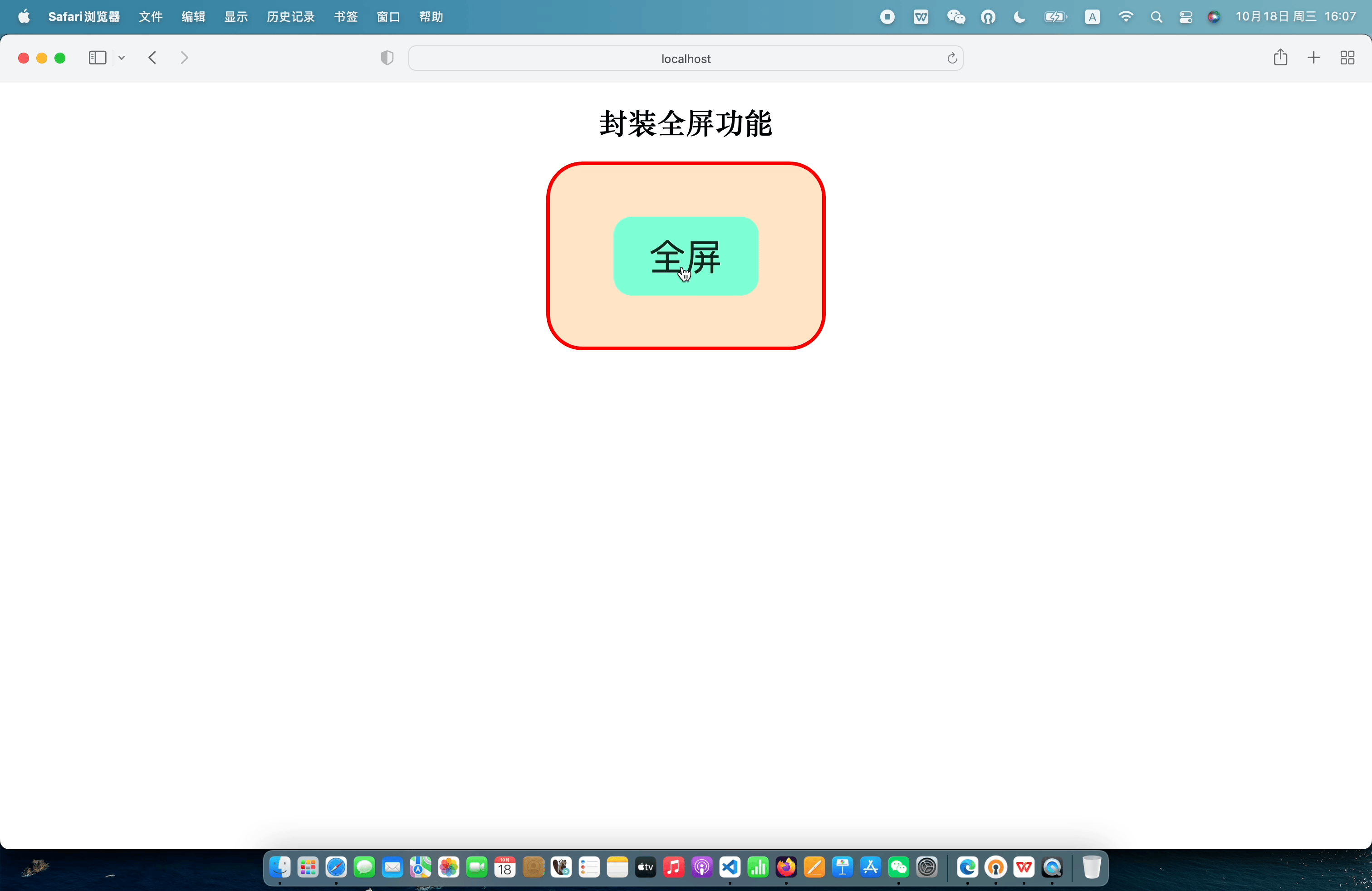Open the 历史记录 menu
Image resolution: width=1372 pixels, height=891 pixels.
[290, 17]
